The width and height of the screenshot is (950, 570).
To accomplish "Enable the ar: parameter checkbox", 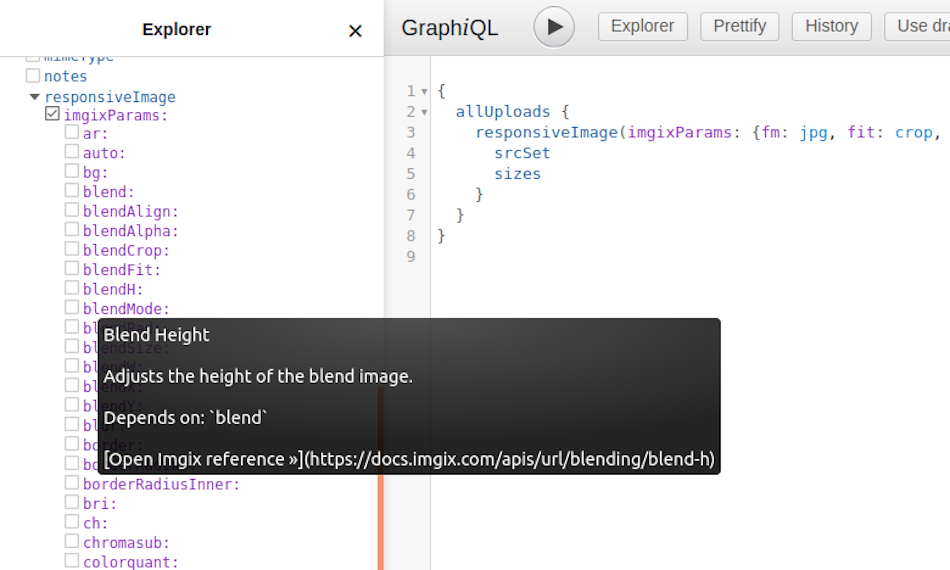I will (x=72, y=133).
